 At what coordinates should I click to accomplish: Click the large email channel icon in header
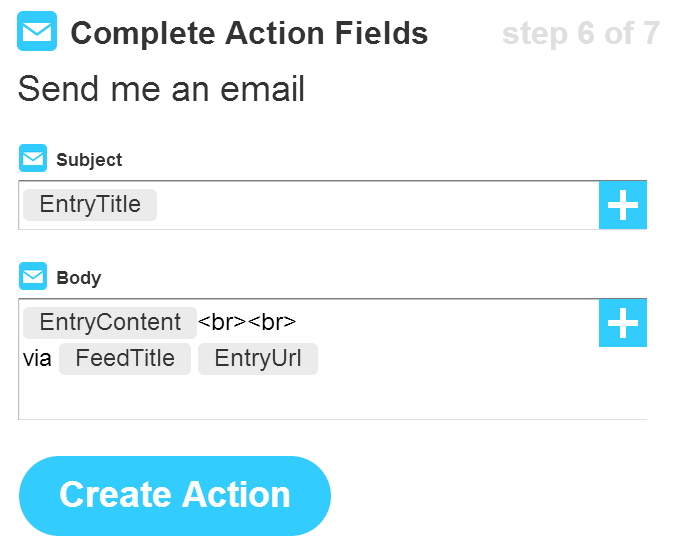37,31
